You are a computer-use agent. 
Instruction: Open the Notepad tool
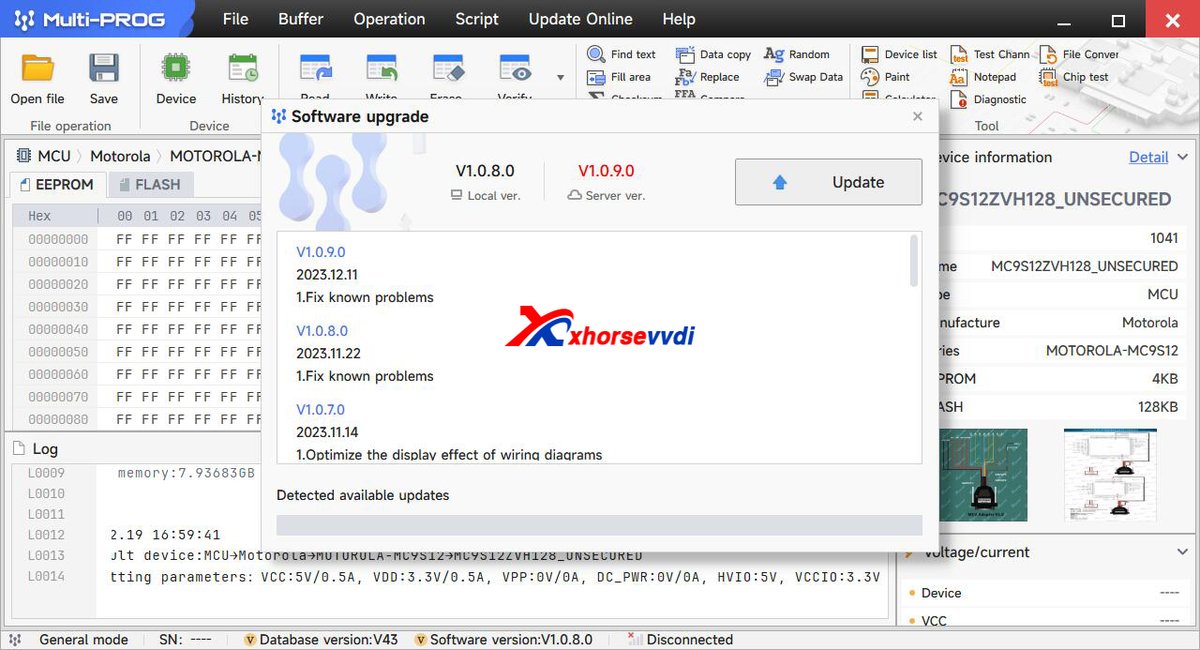click(982, 77)
